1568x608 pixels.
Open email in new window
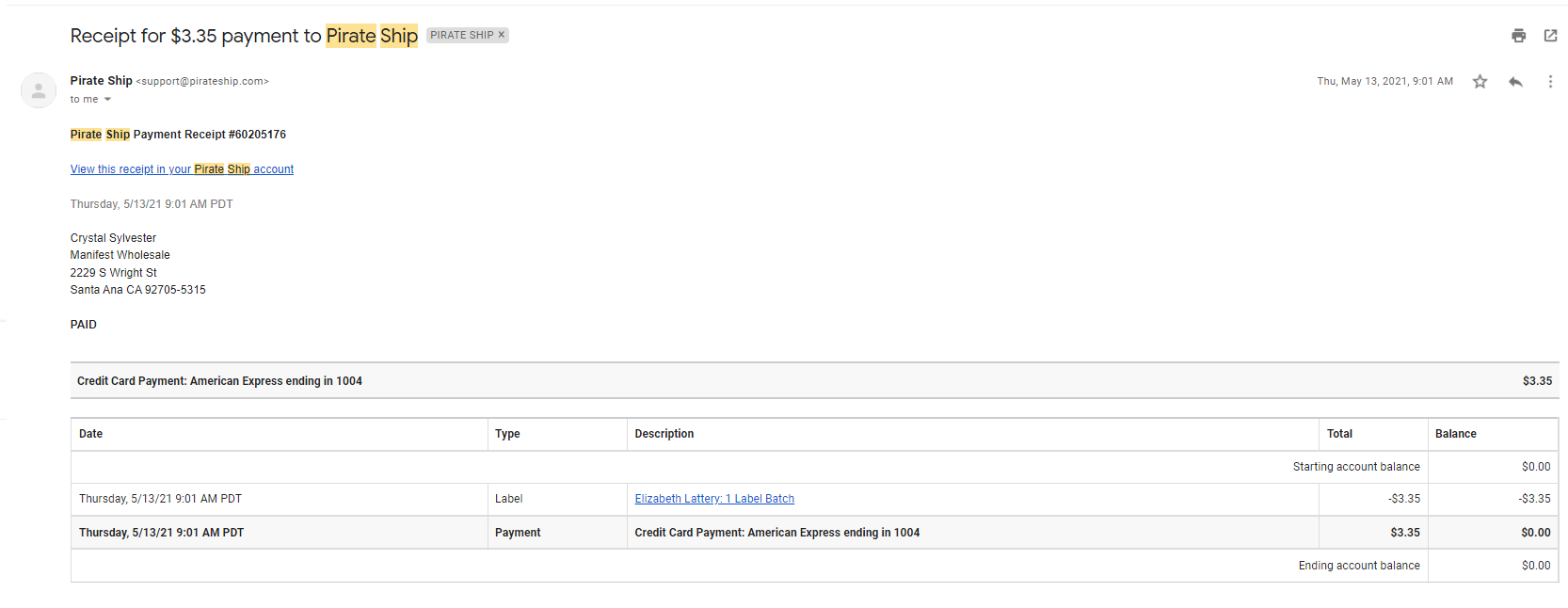click(1550, 36)
